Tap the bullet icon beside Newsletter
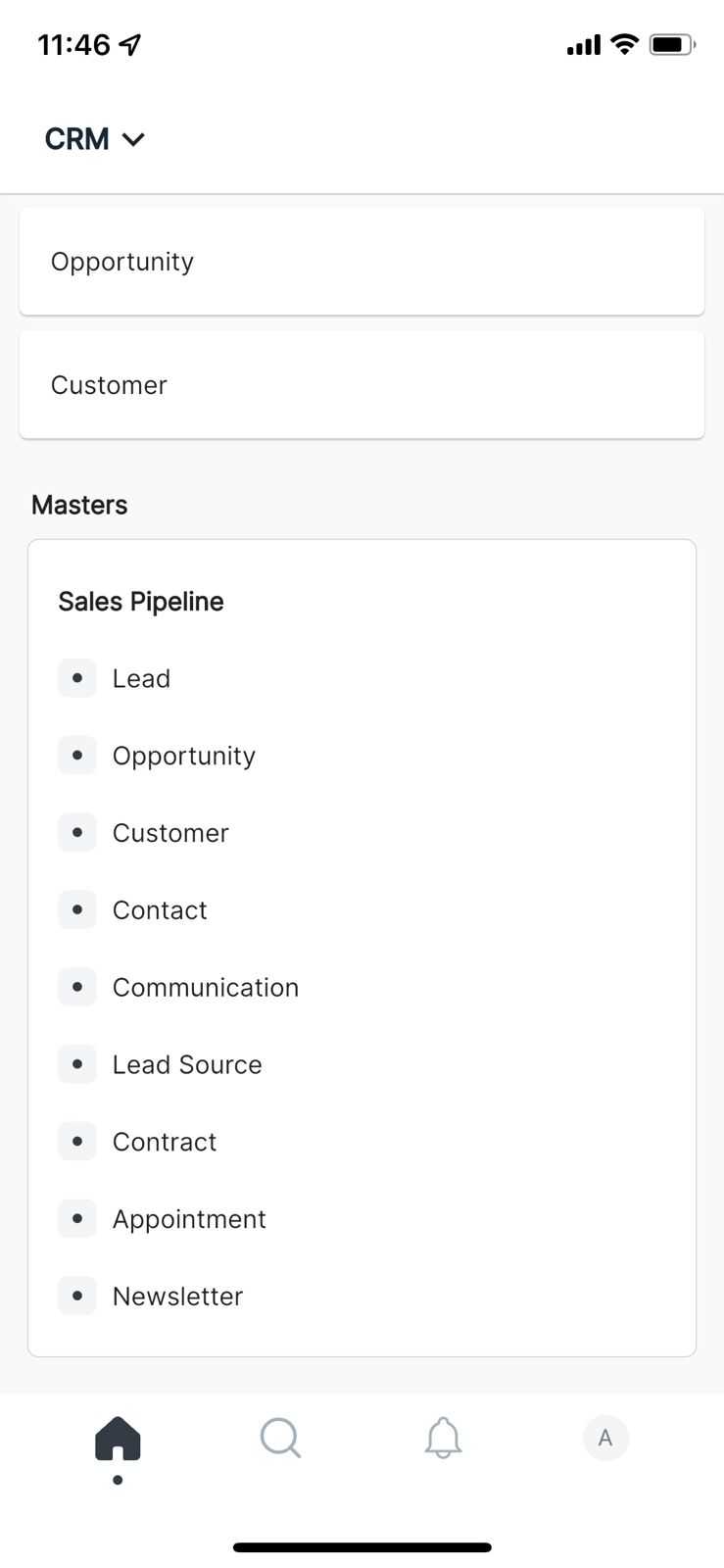 [x=77, y=1296]
